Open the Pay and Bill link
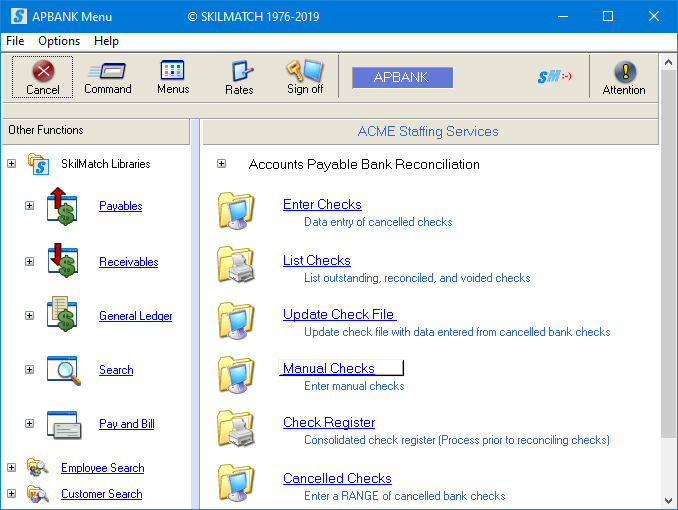 [127, 423]
